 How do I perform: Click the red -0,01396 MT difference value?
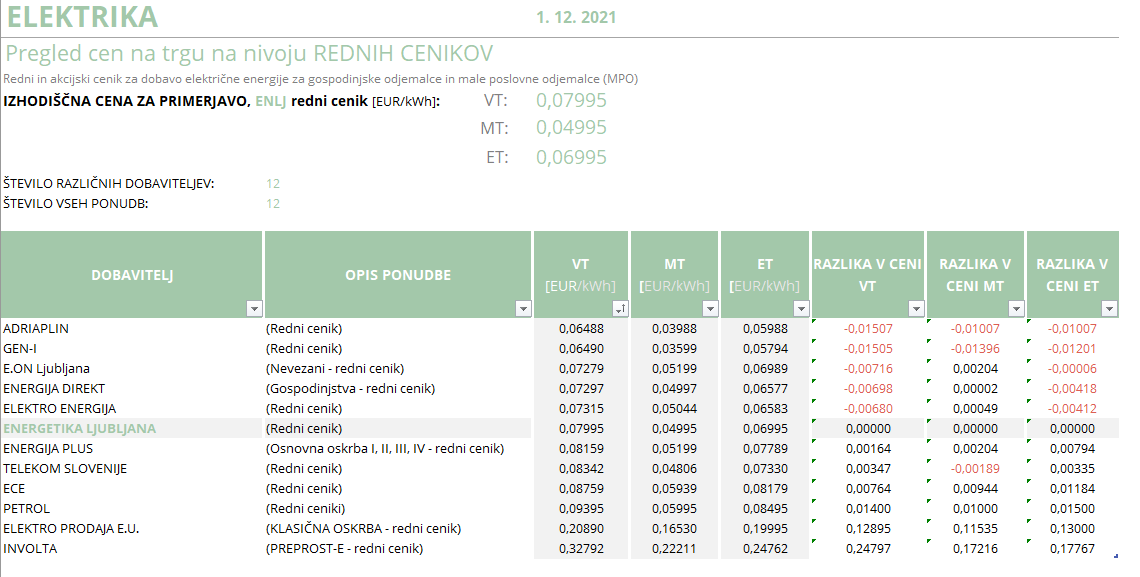[x=974, y=348]
